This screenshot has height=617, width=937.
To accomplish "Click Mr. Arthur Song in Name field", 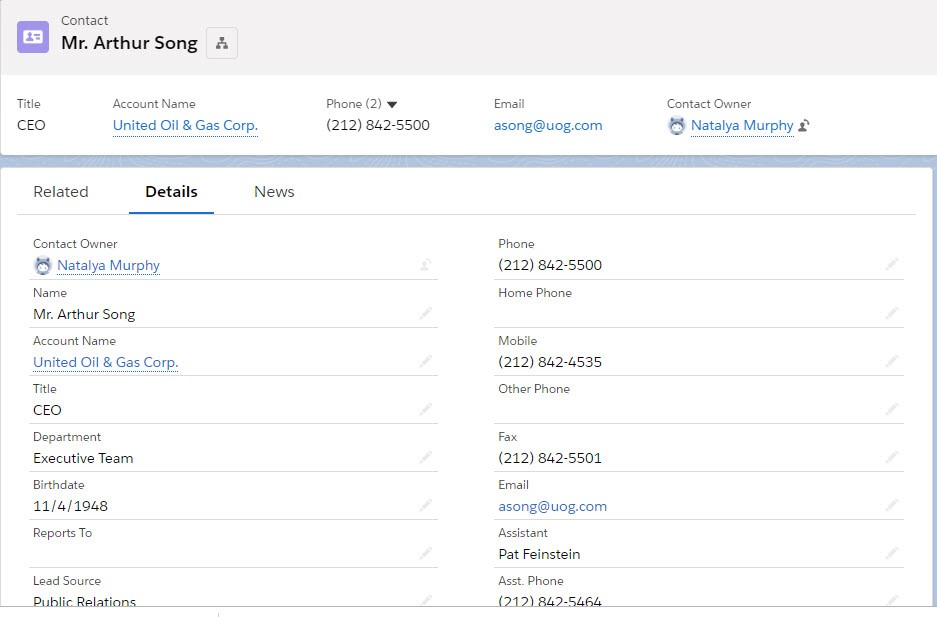I will tap(84, 314).
